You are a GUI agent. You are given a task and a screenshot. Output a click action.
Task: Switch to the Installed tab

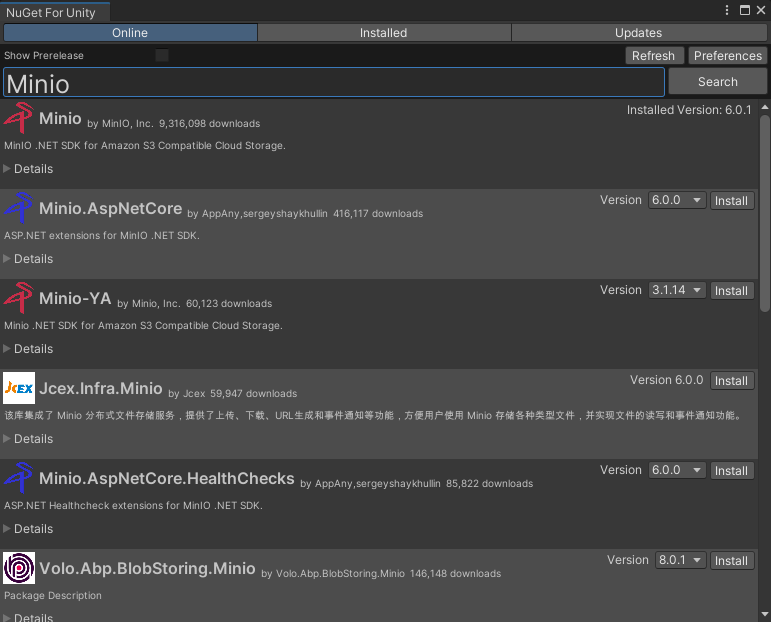point(384,33)
